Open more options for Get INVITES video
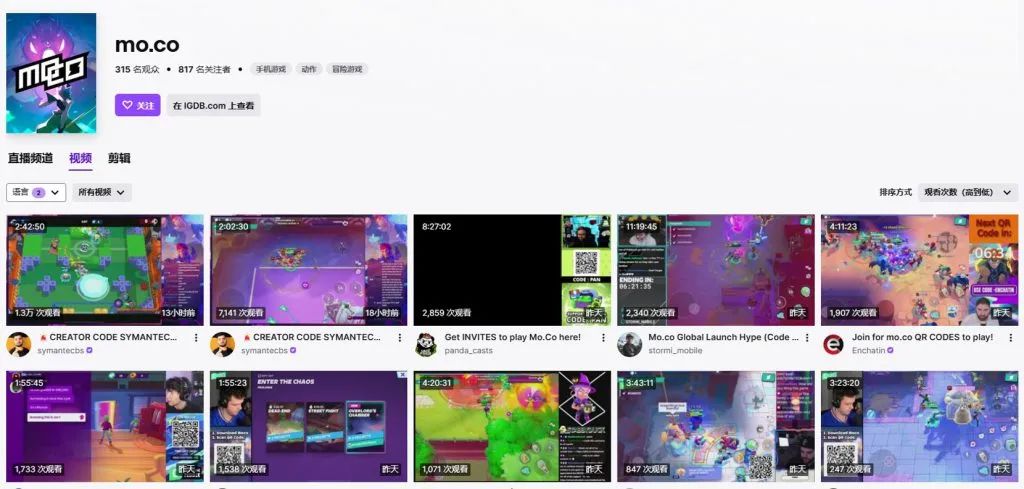 (x=603, y=338)
